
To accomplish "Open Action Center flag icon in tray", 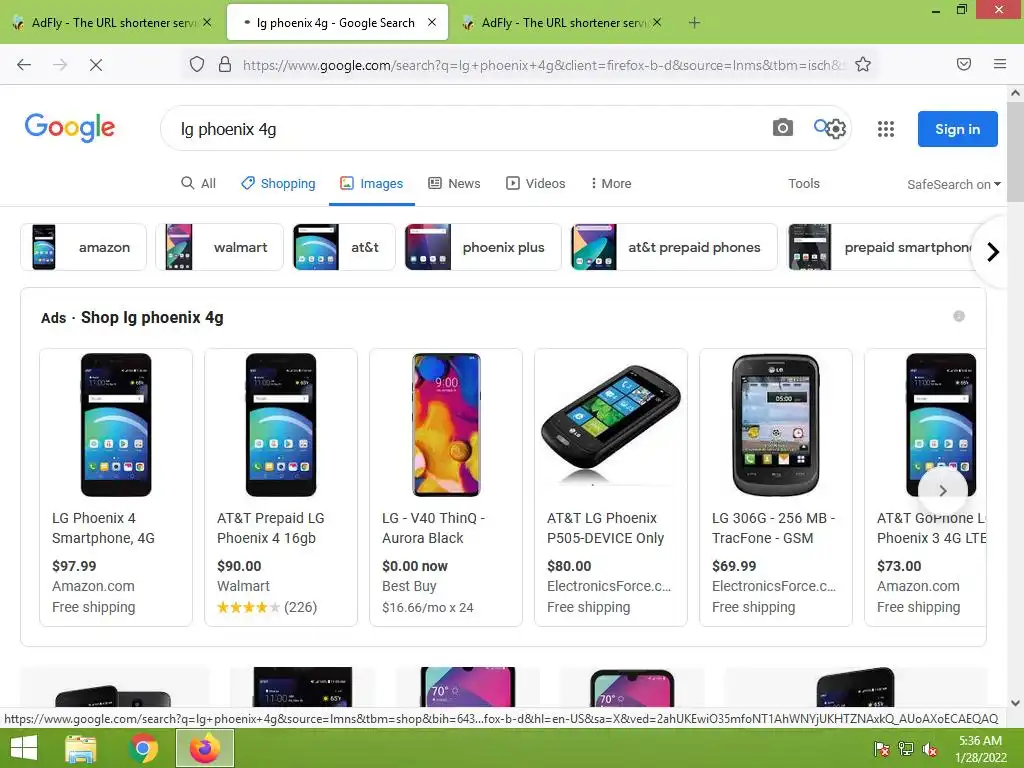I will coord(882,749).
